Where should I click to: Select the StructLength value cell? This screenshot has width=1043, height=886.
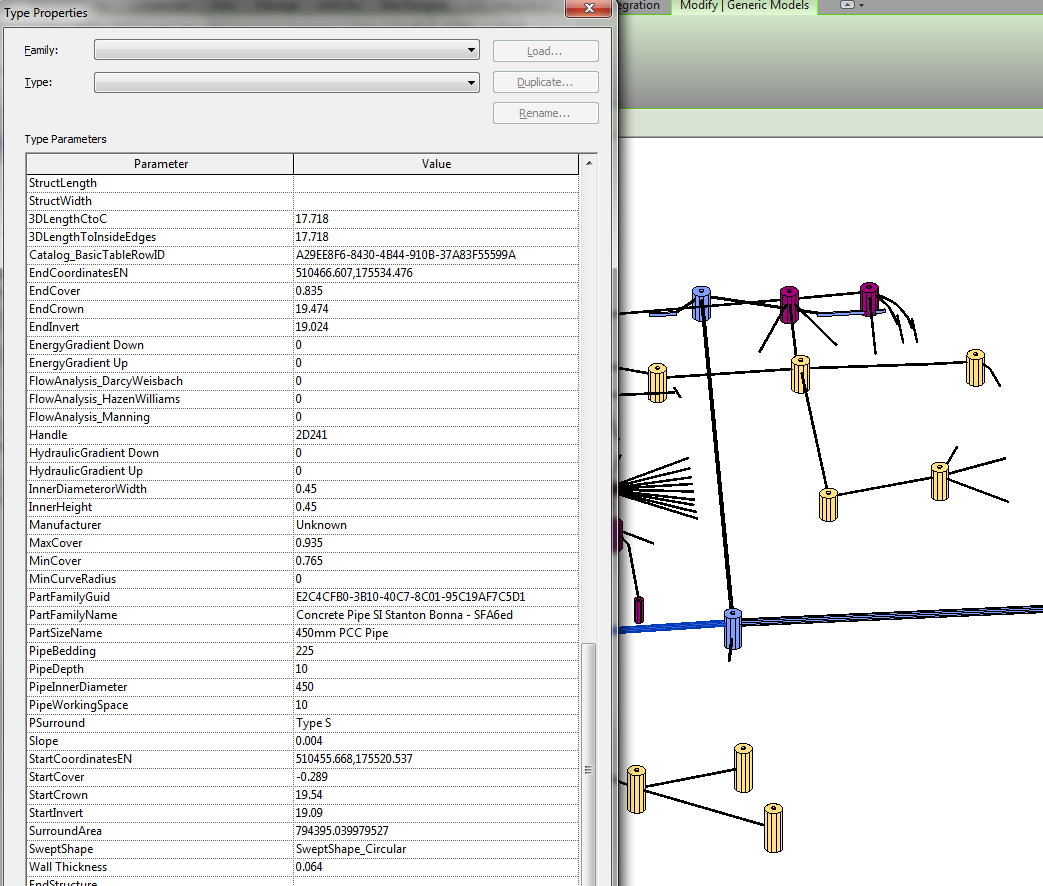coord(436,183)
